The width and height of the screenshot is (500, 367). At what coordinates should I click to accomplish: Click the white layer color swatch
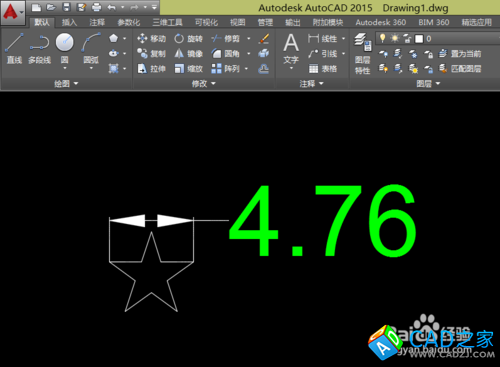coord(419,39)
